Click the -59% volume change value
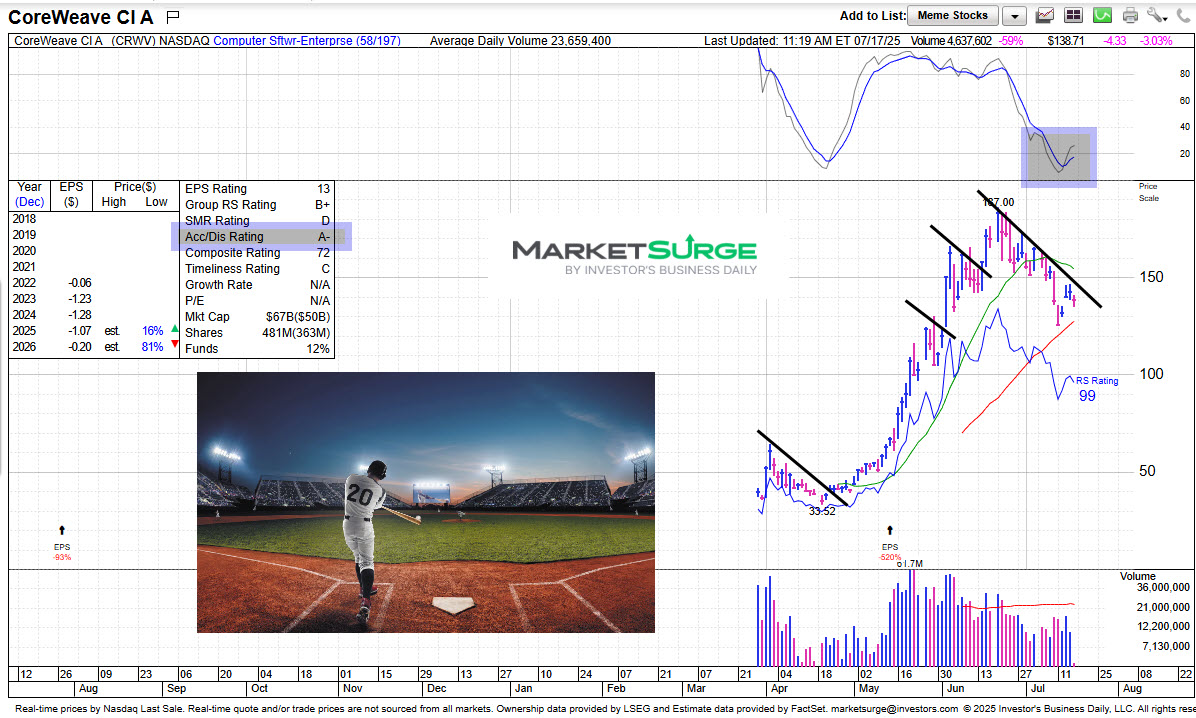Viewport: 1196px width, 718px height. point(1011,40)
